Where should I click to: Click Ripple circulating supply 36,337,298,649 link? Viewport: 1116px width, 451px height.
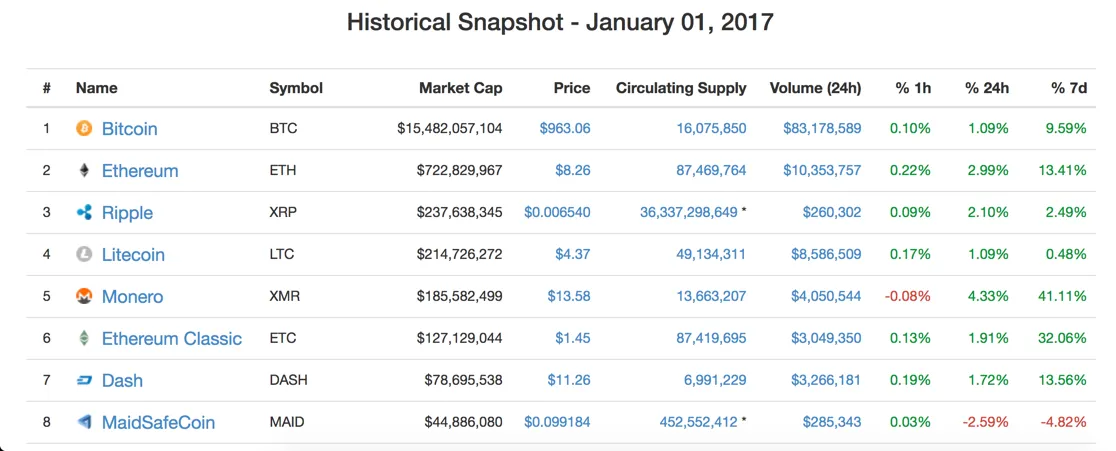tap(689, 213)
